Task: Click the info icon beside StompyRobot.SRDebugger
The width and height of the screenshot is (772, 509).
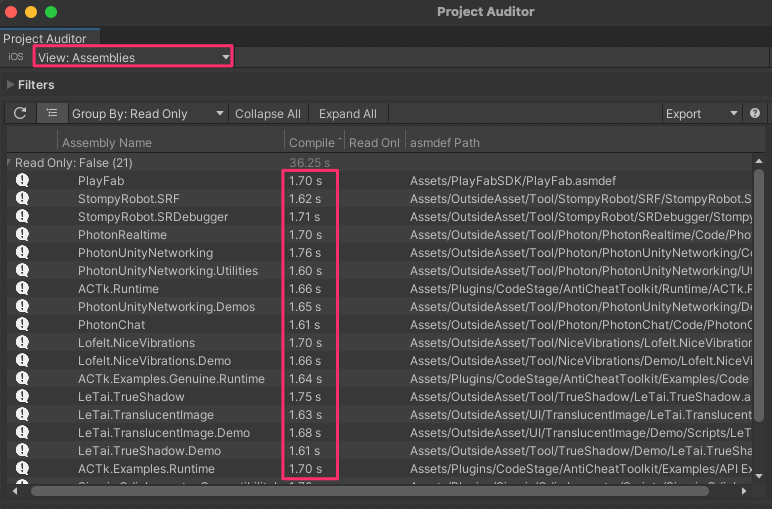Action: click(22, 216)
